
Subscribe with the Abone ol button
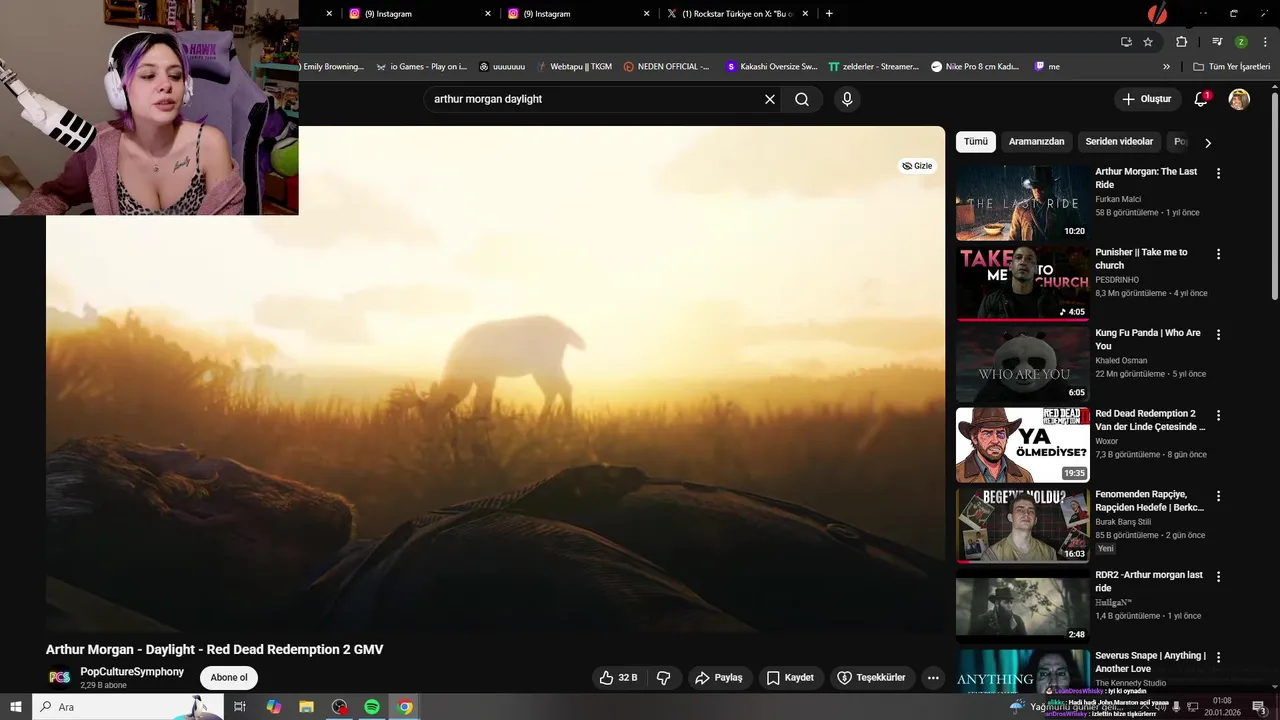tap(229, 678)
